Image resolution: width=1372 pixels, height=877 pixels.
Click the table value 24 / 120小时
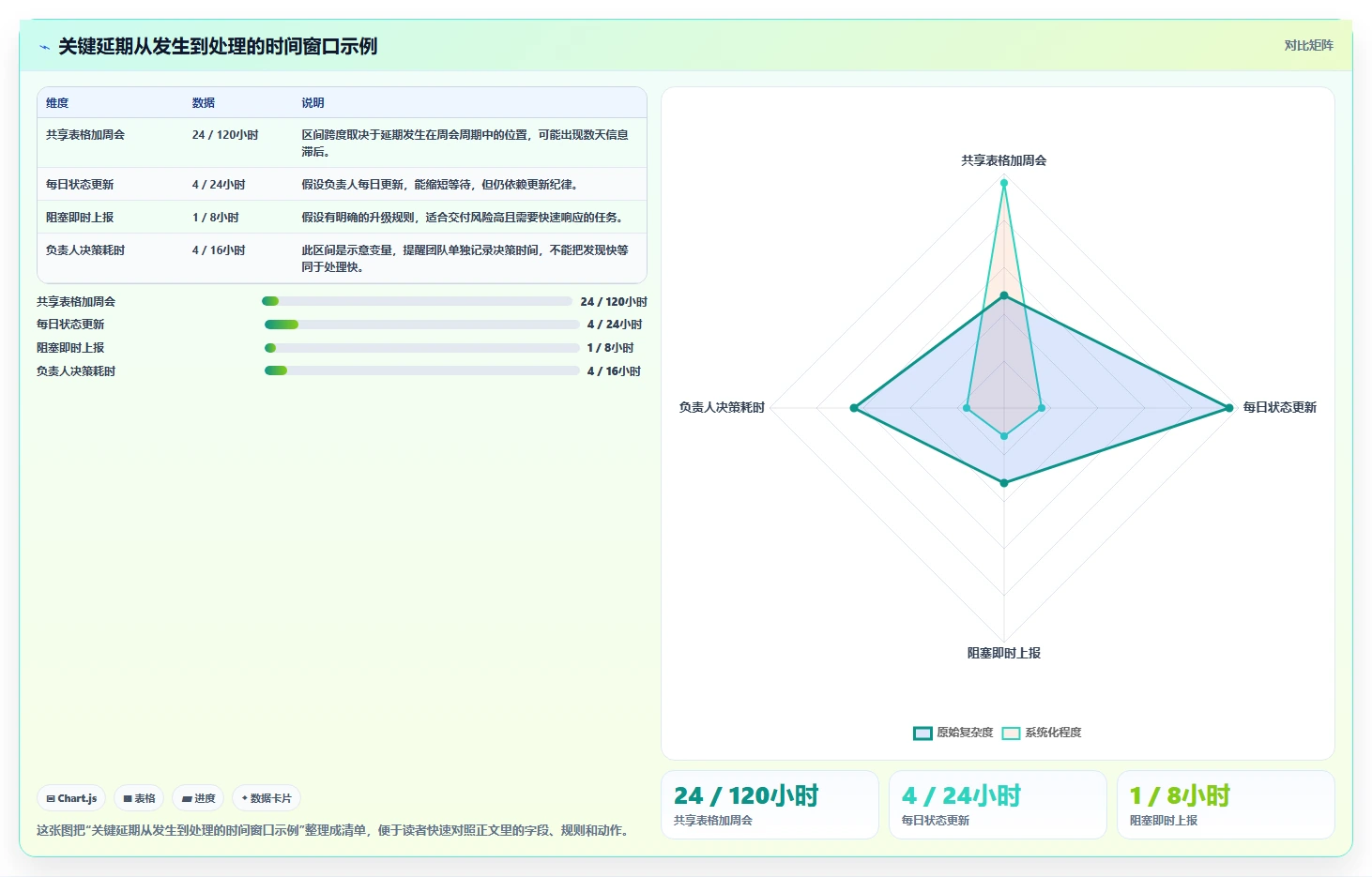pos(225,135)
